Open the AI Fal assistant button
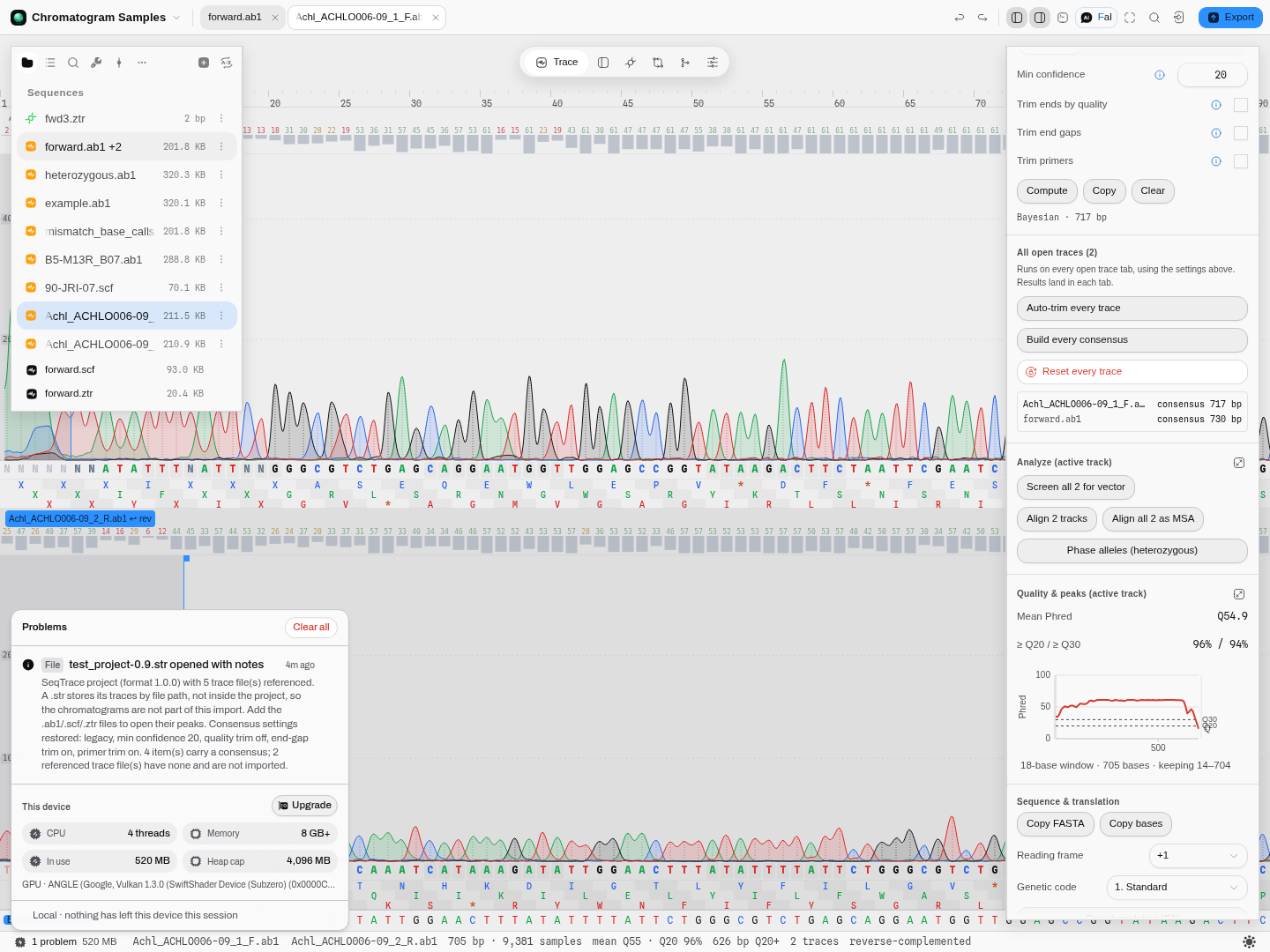Screen dimensions: 1270x952 coord(1096,18)
